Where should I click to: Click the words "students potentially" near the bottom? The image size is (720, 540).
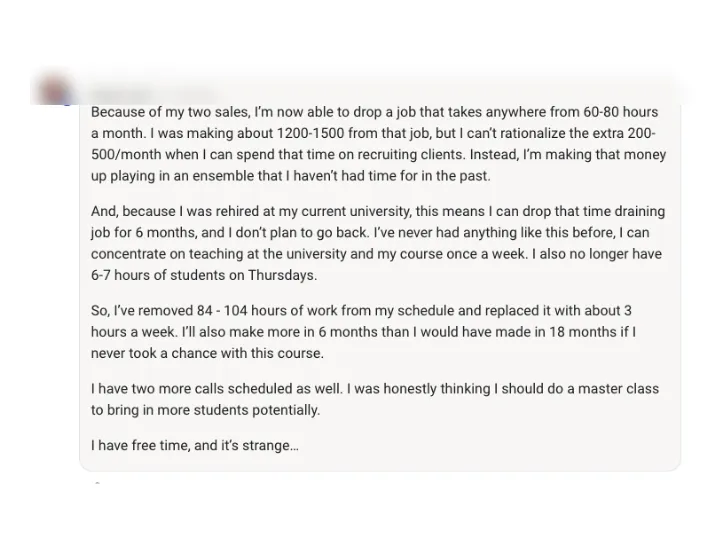[x=256, y=410]
